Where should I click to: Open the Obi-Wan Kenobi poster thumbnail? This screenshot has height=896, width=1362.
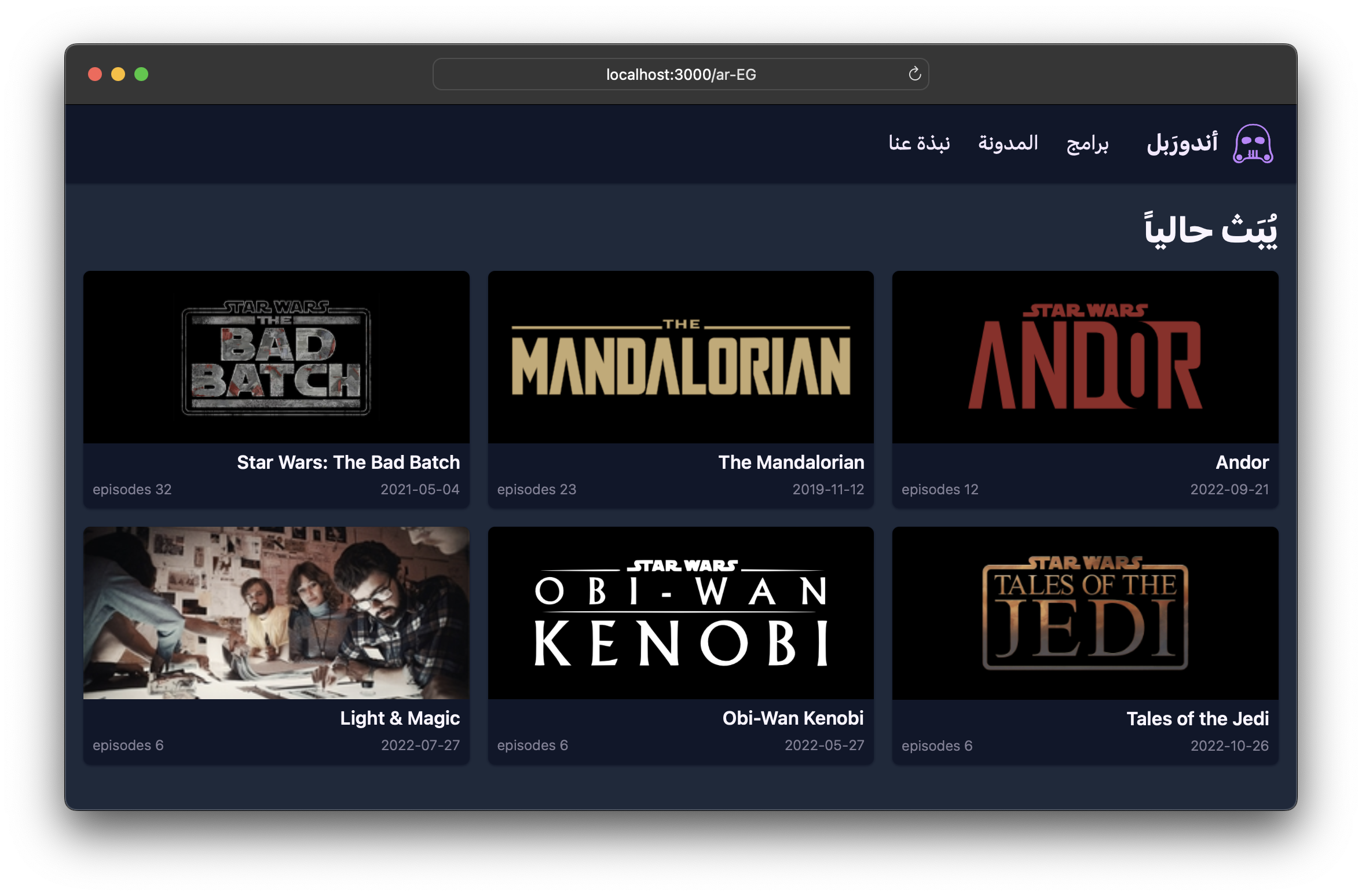[x=681, y=613]
